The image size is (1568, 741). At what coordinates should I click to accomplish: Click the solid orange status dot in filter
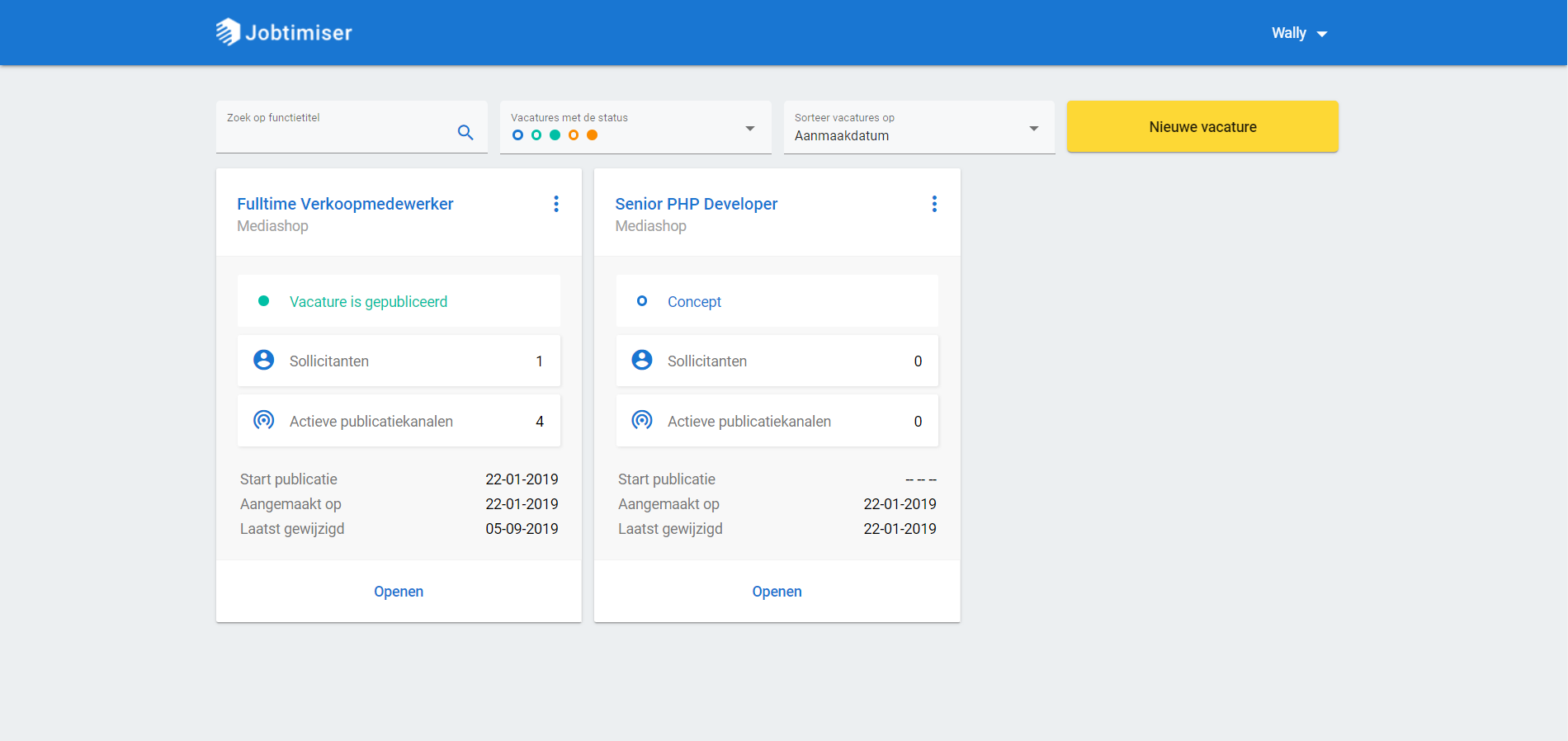click(592, 135)
